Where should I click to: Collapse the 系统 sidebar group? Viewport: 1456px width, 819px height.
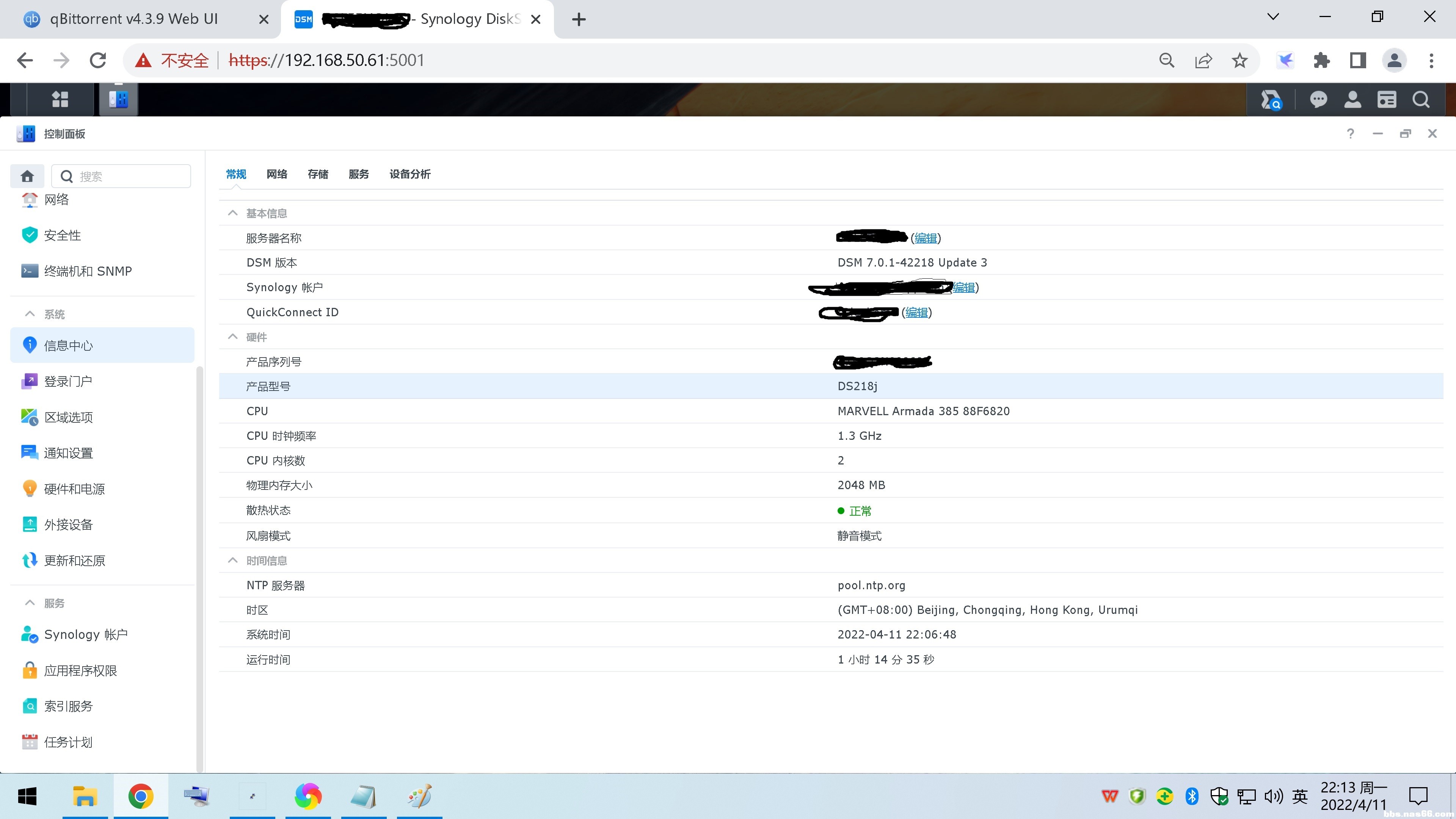[x=30, y=314]
